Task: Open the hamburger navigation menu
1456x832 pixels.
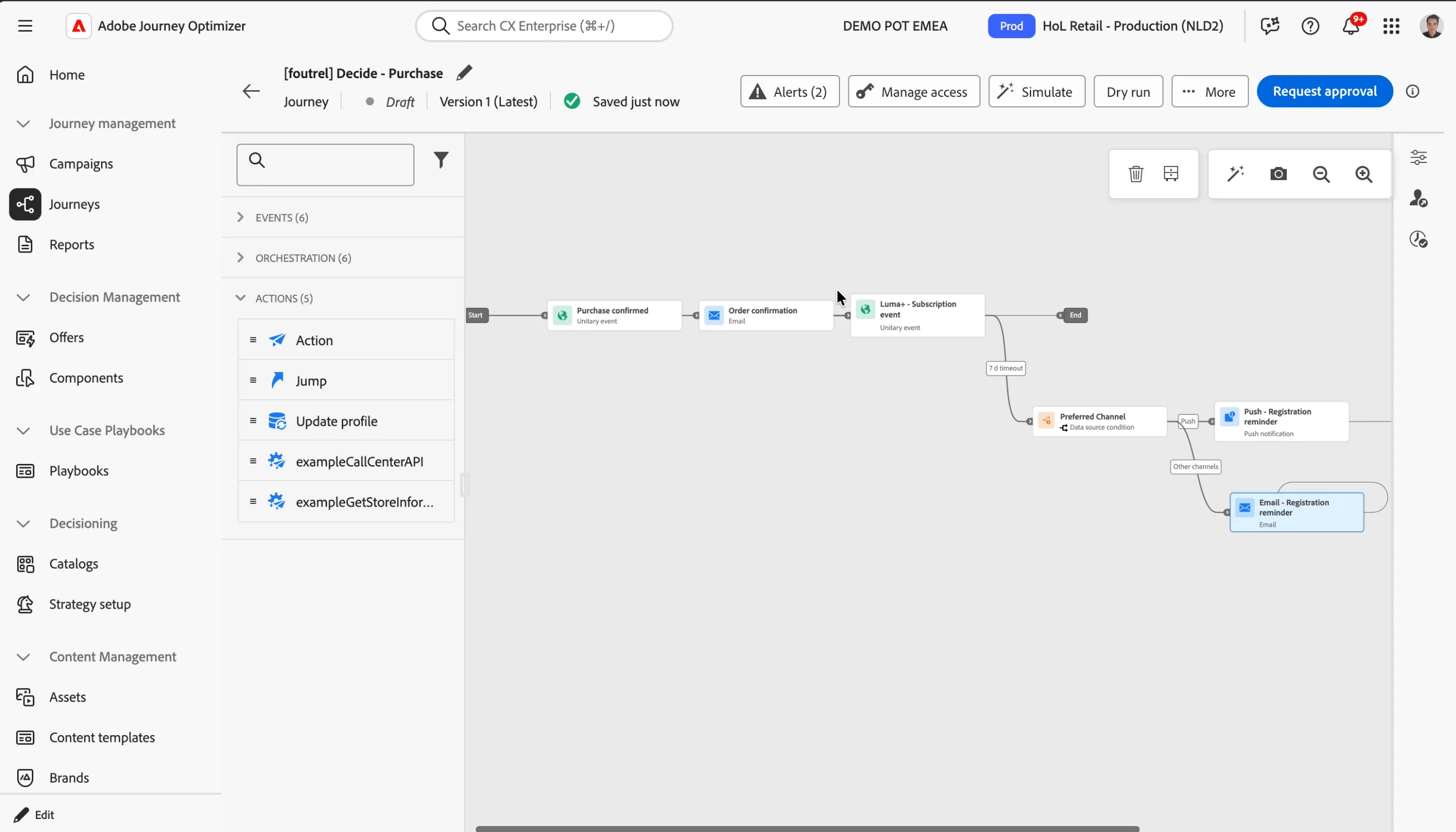Action: click(x=25, y=26)
